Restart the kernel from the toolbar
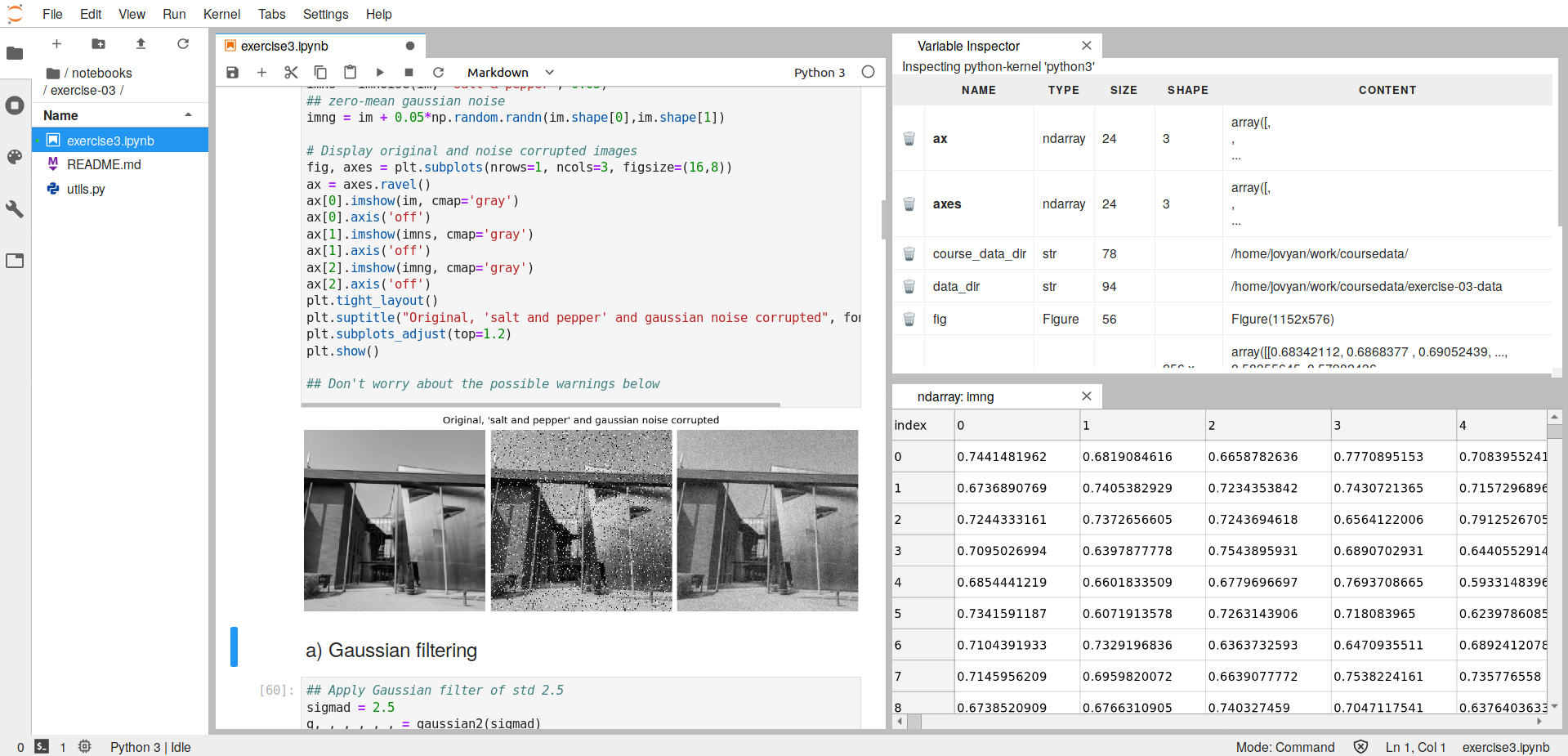The width and height of the screenshot is (1568, 756). tap(439, 72)
